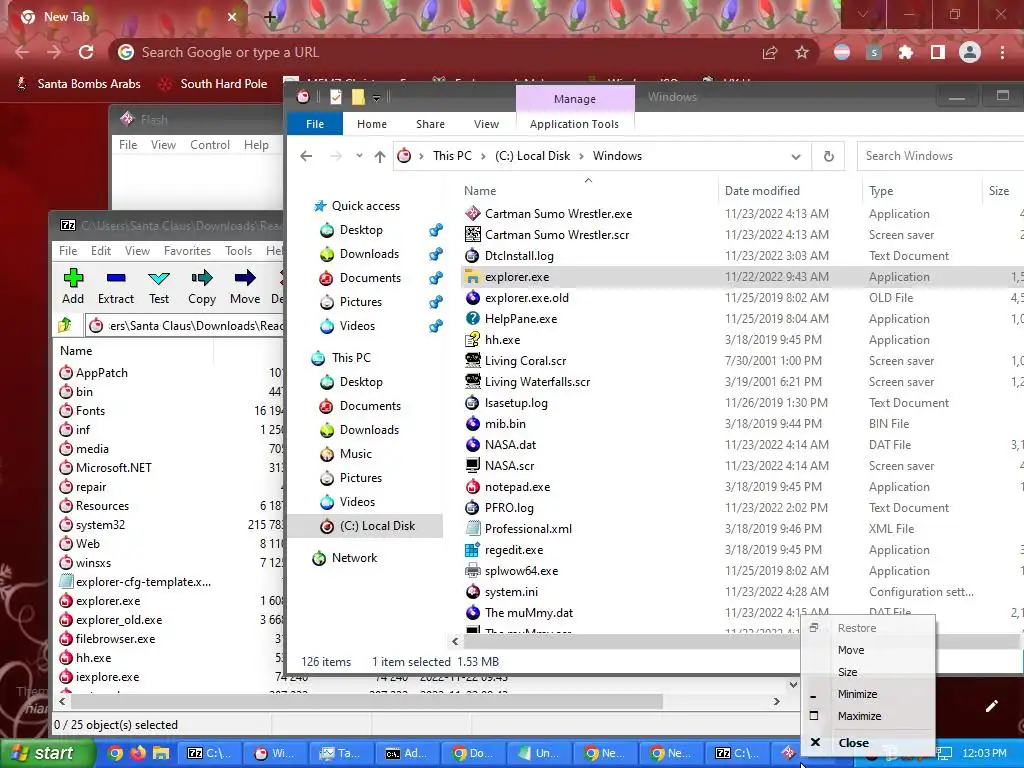Open Chrome extensions puzzle icon
Image resolution: width=1024 pixels, height=768 pixels.
coord(906,52)
